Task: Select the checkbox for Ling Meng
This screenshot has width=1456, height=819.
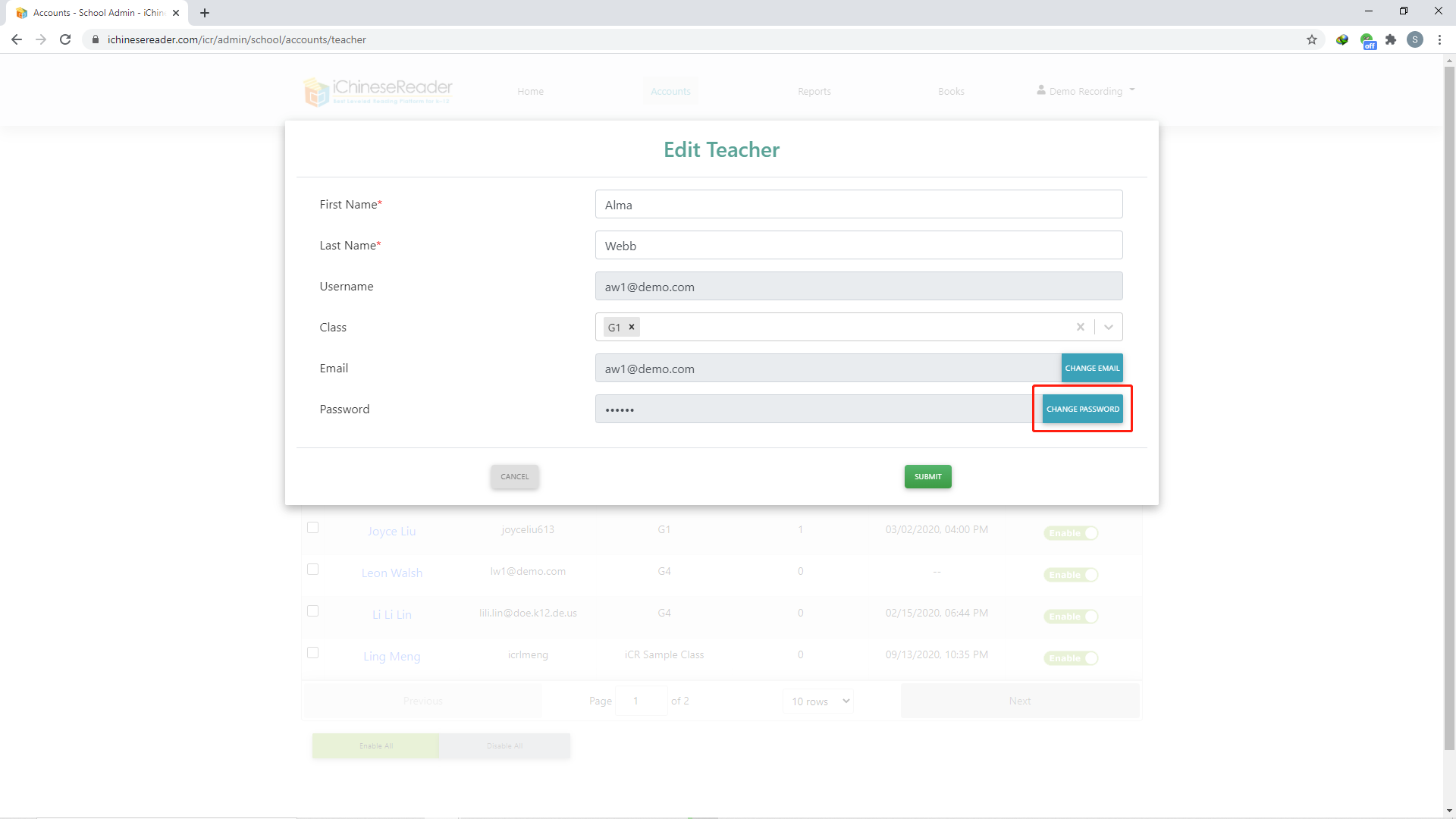Action: click(312, 653)
